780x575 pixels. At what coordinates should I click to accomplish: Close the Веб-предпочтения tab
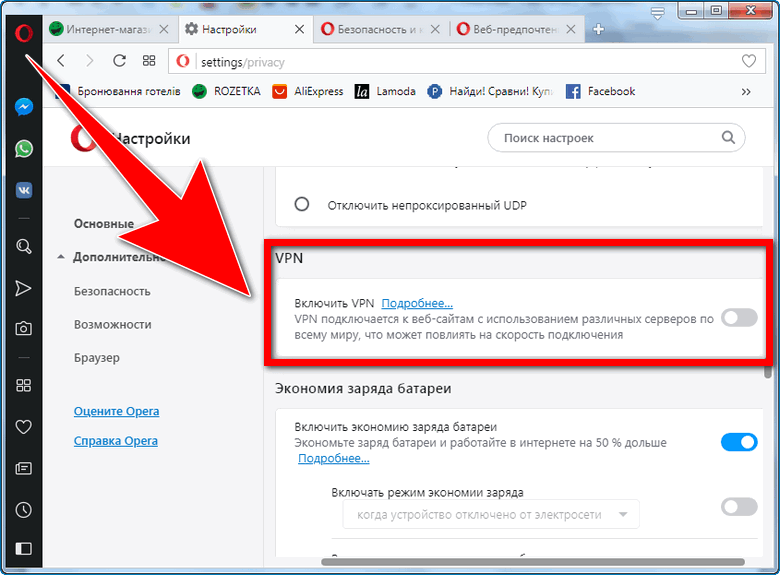point(571,29)
